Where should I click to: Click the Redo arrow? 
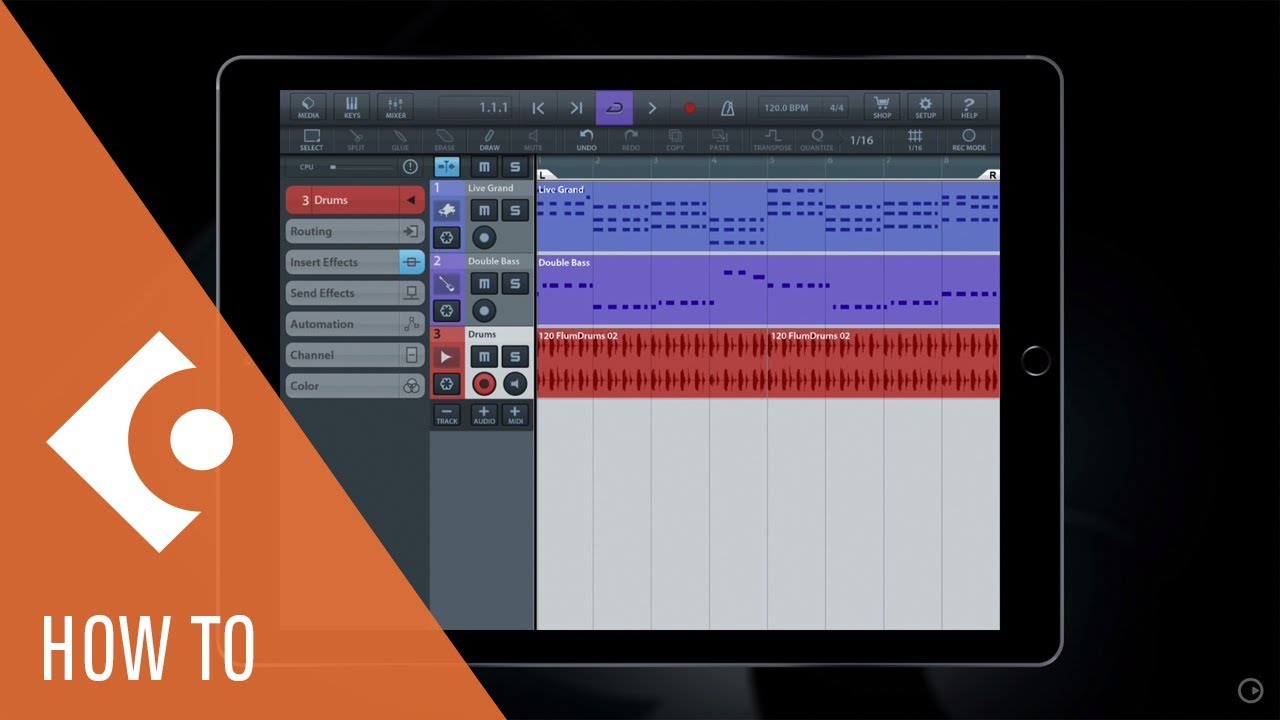coord(631,140)
